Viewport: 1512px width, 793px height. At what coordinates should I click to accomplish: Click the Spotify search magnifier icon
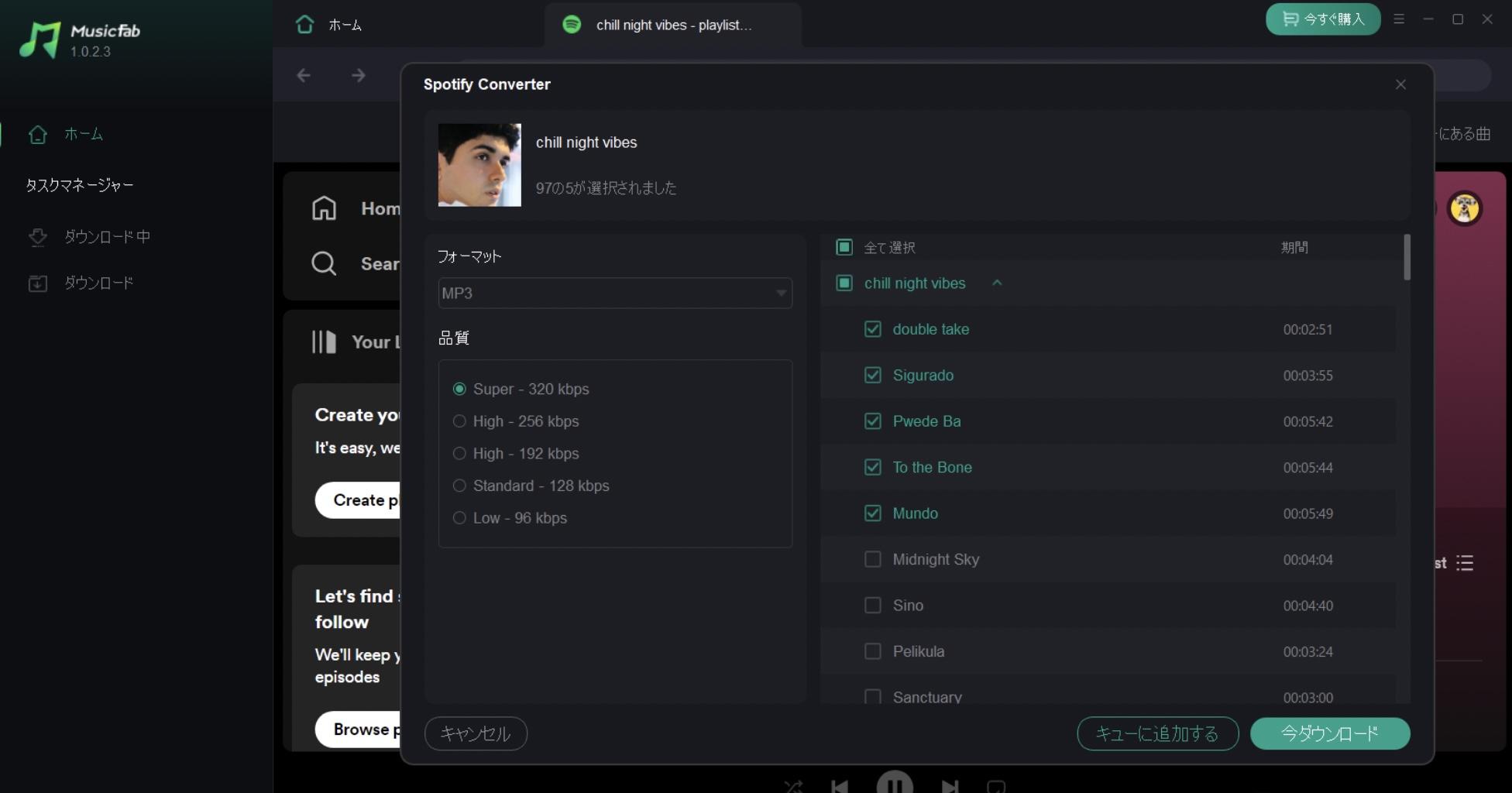(x=324, y=264)
